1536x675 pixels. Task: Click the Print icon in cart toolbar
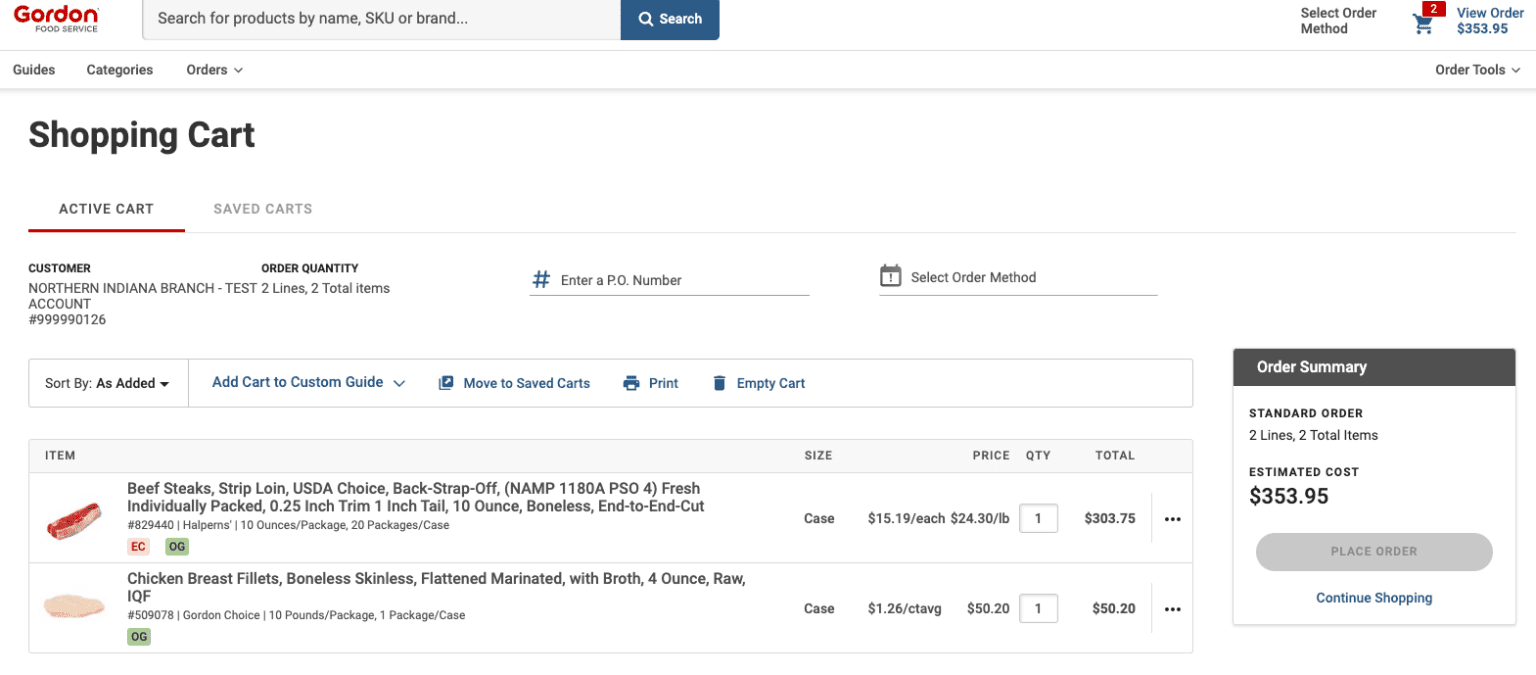[x=631, y=383]
